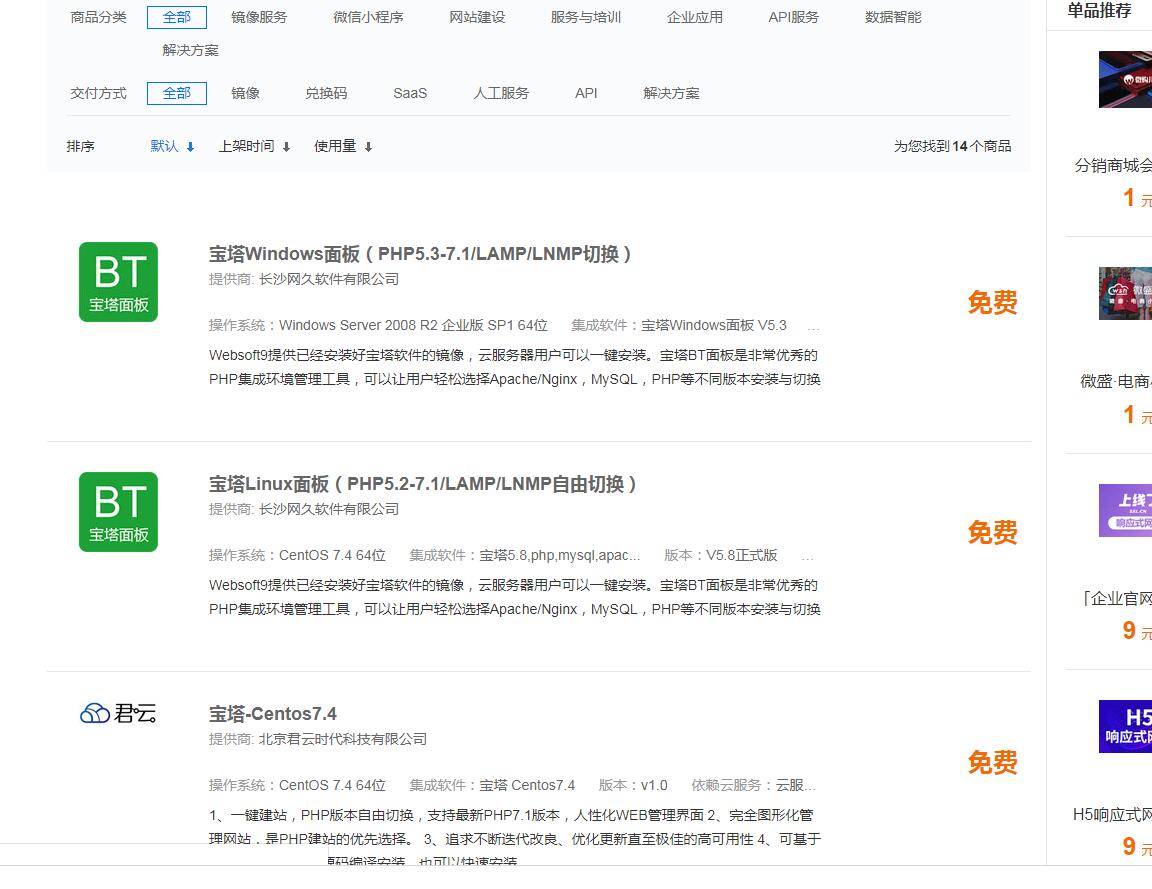This screenshot has width=1152, height=889.
Task: Open 分销商城 recommended product thumbnail
Action: point(1126,79)
